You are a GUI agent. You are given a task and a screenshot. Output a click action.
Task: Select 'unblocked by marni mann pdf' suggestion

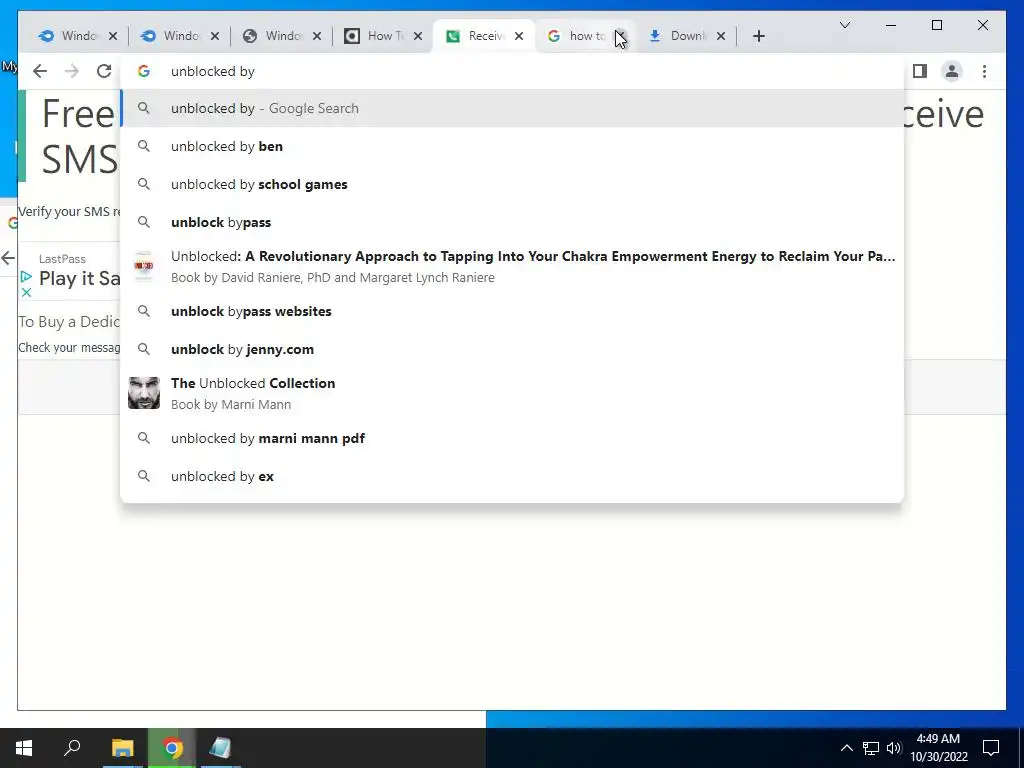point(513,438)
